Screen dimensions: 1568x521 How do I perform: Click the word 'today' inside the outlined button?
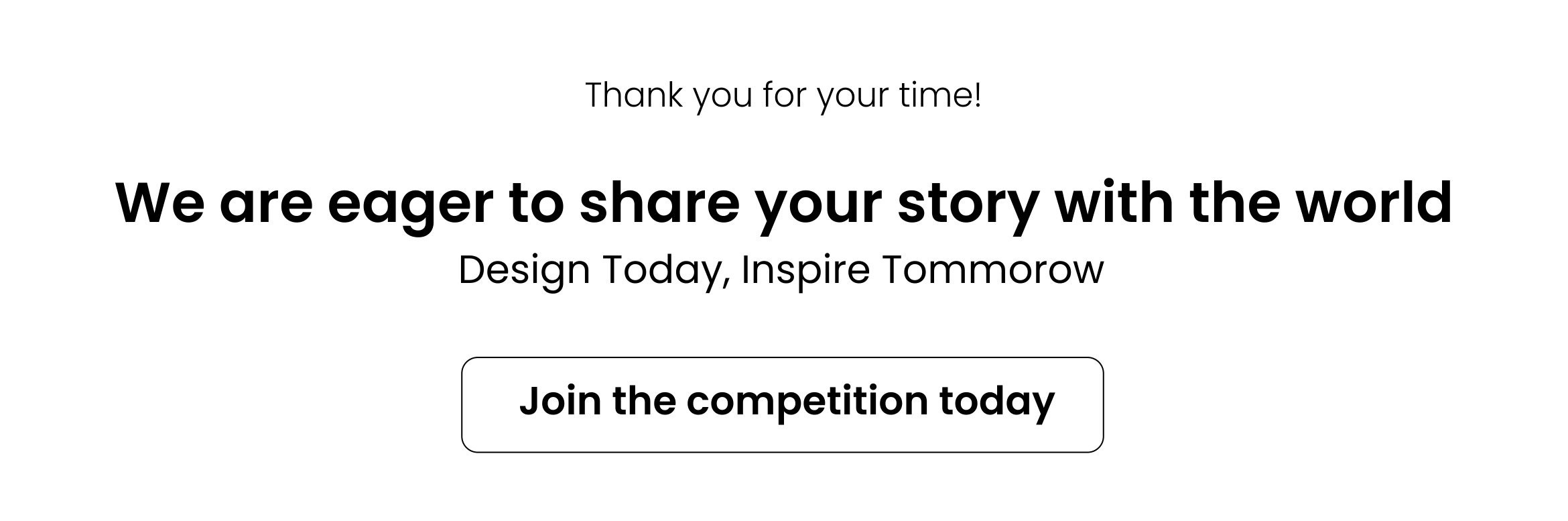point(997,403)
